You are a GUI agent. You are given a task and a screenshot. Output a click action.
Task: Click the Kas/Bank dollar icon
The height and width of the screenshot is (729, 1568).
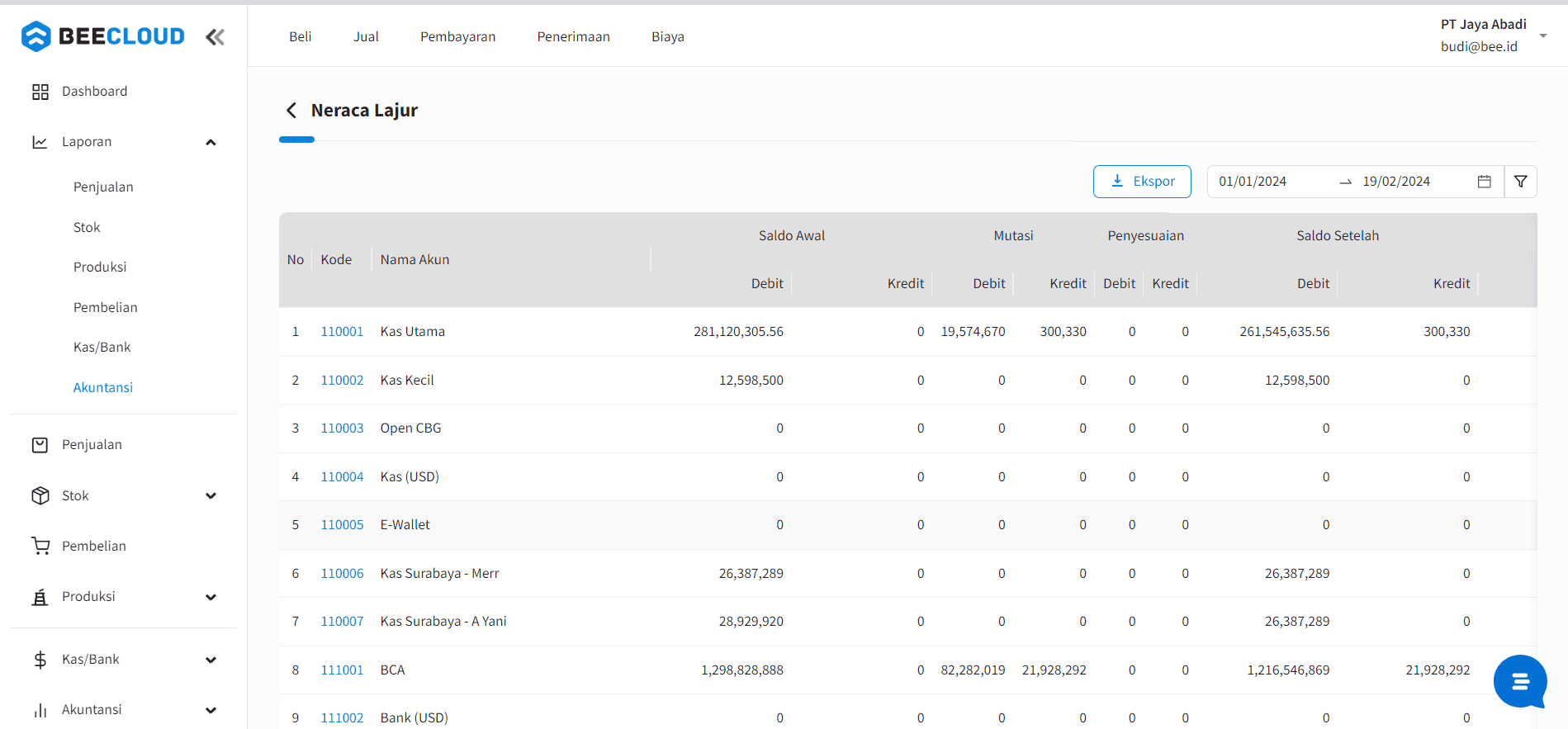coord(40,660)
